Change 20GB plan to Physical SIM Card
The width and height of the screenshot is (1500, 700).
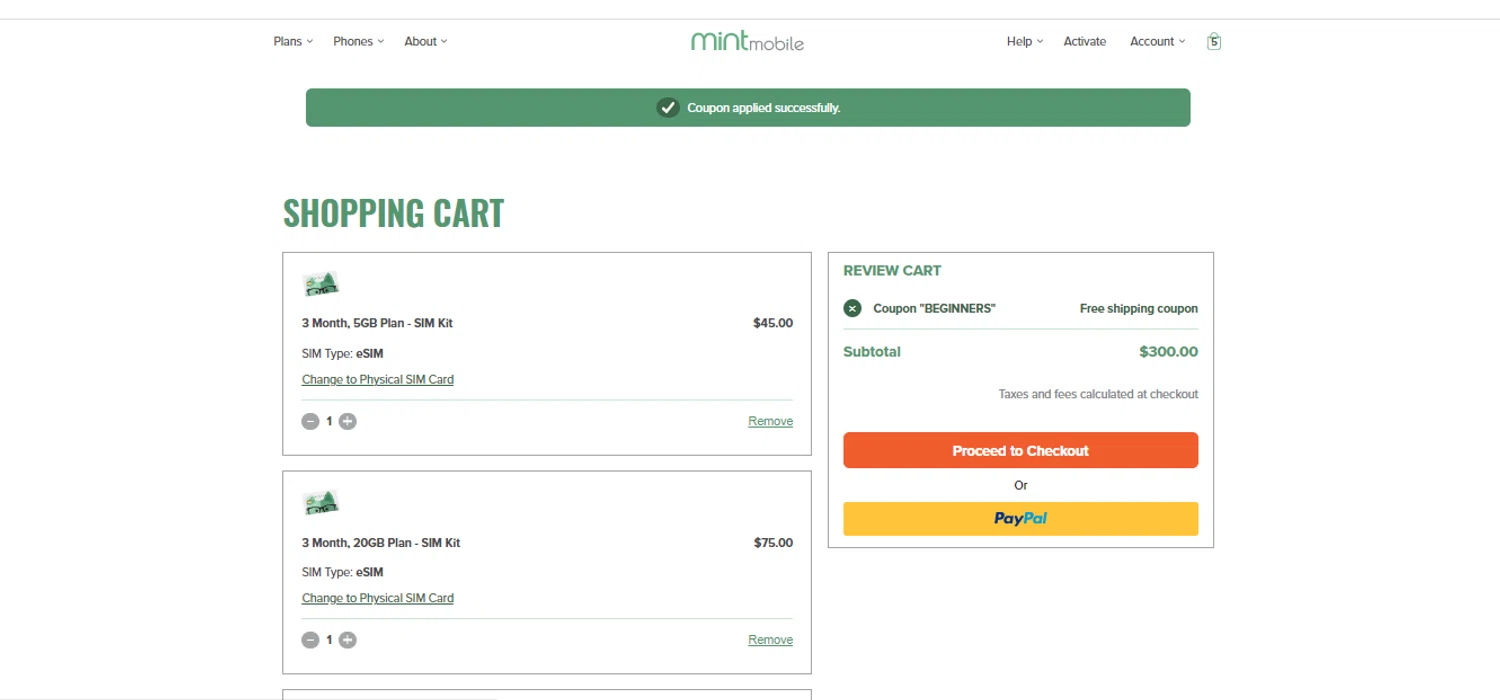coord(378,598)
